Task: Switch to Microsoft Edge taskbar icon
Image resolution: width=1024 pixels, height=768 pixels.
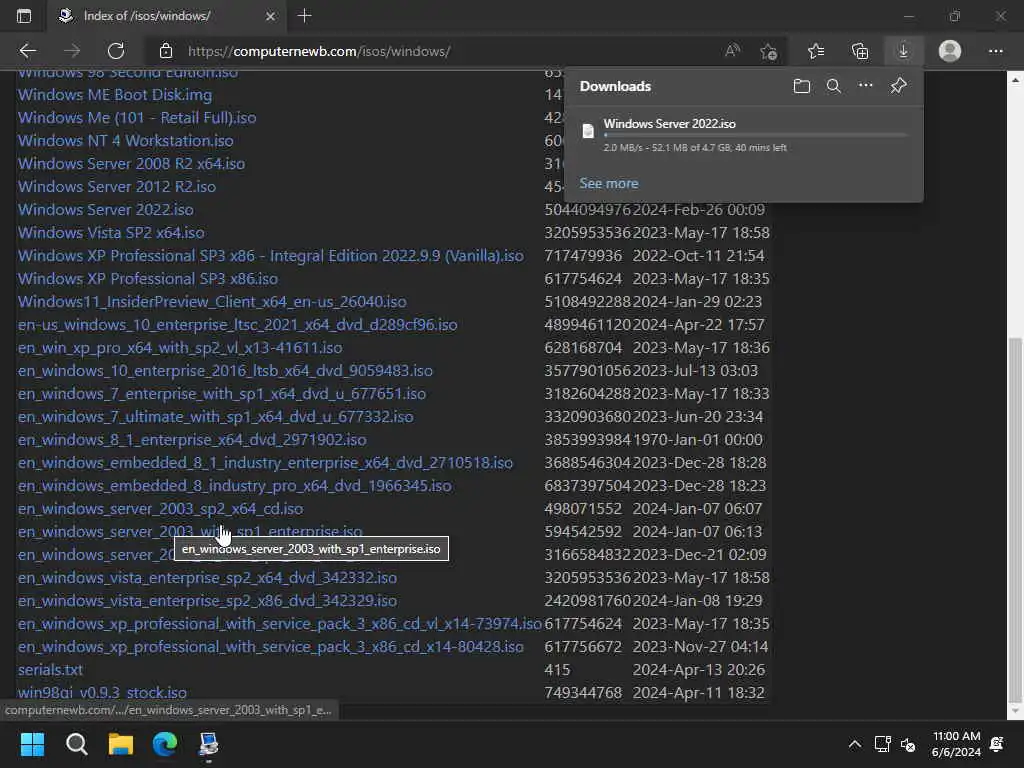Action: (165, 744)
